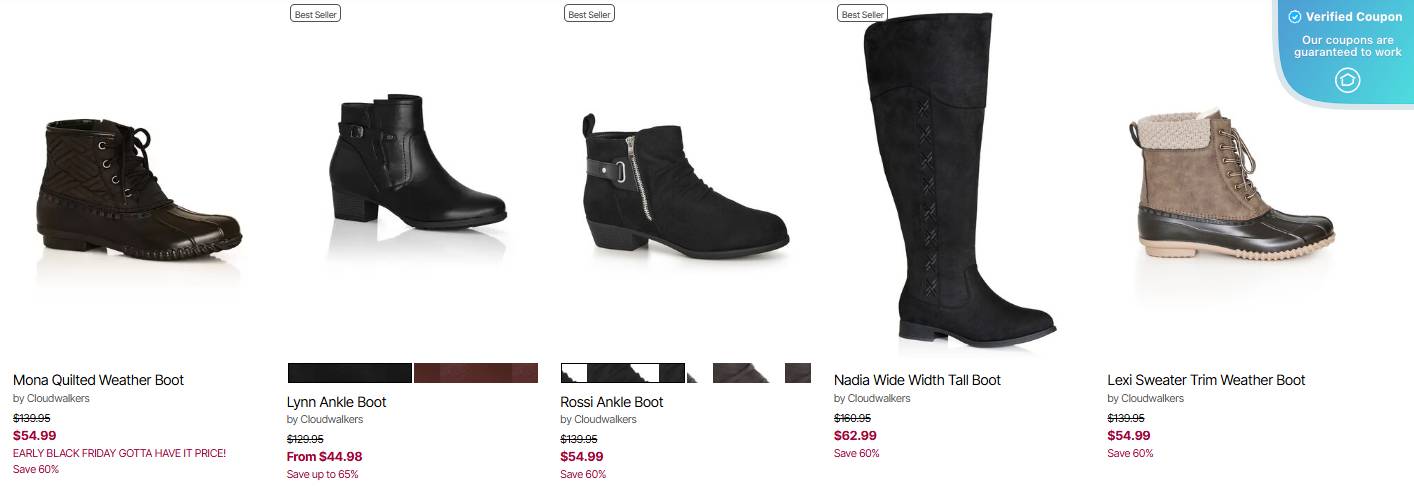Click the circular house icon in coupon banner
This screenshot has width=1414, height=495.
point(1347,80)
